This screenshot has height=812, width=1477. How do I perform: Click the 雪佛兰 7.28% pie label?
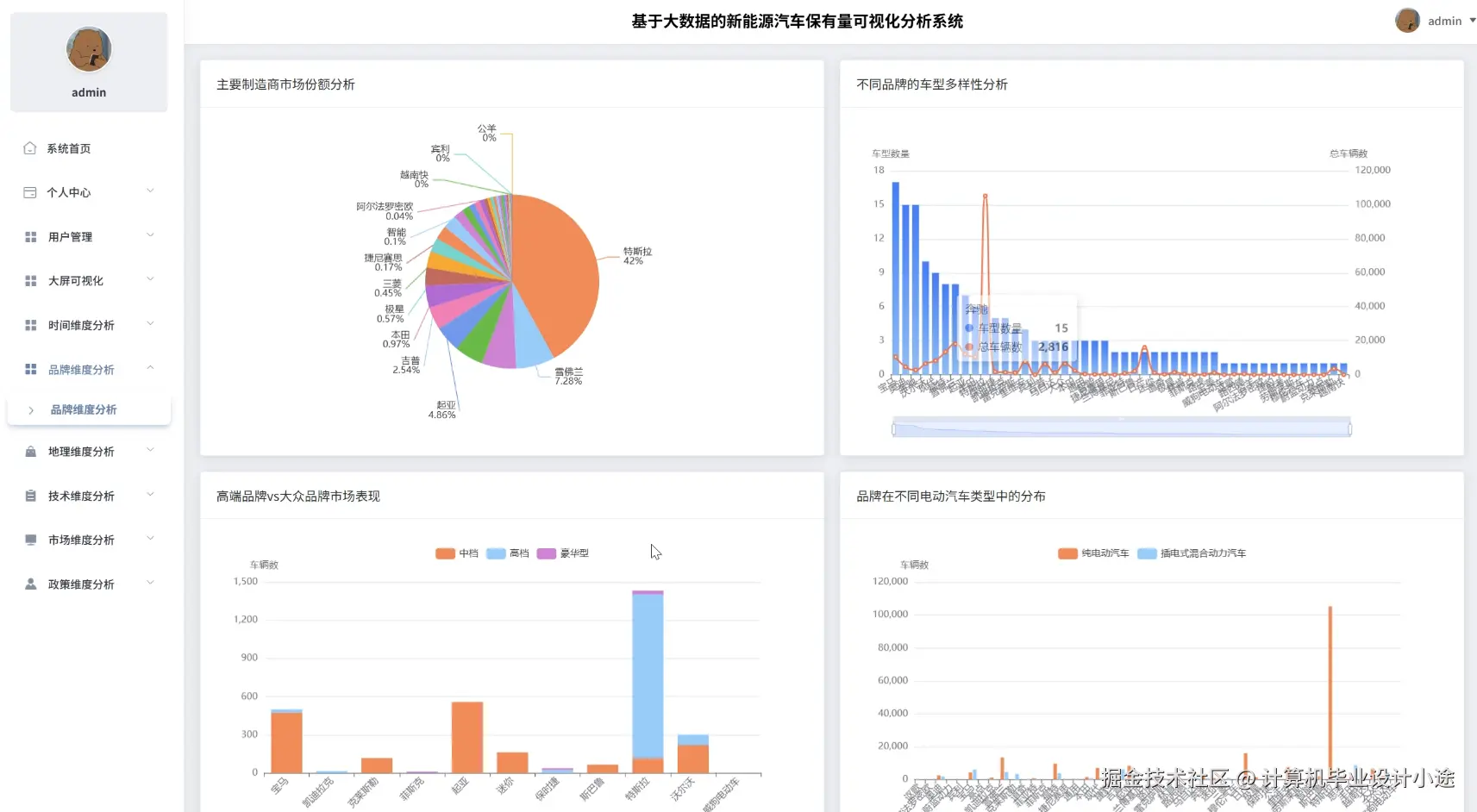click(568, 376)
